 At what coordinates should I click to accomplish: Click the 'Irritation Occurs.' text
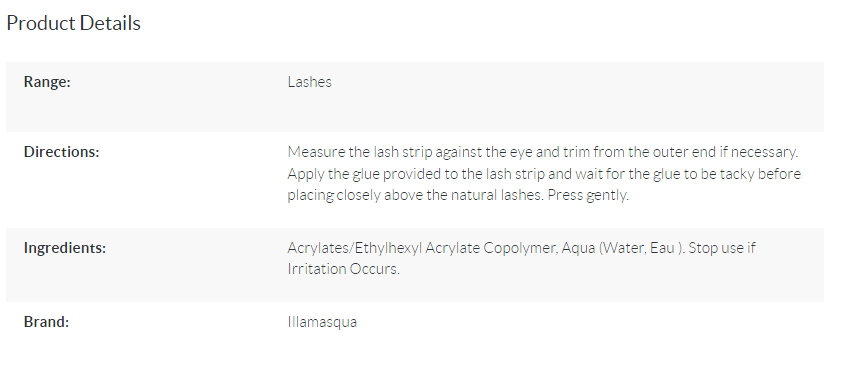[x=343, y=269]
